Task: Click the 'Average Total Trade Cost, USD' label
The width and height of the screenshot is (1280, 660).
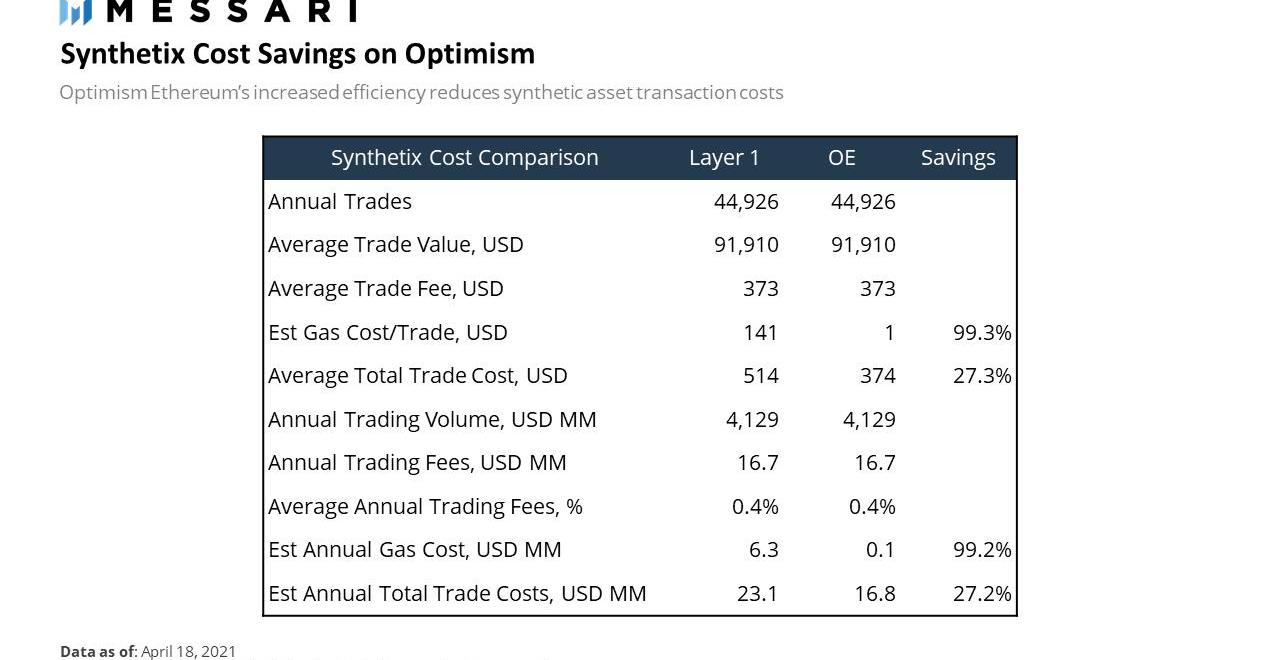Action: click(417, 376)
